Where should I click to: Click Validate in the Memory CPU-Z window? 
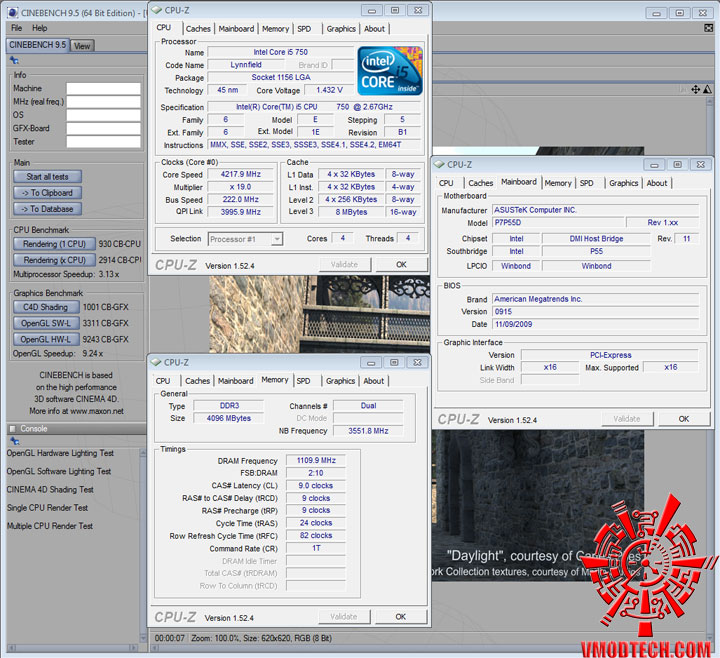(343, 617)
